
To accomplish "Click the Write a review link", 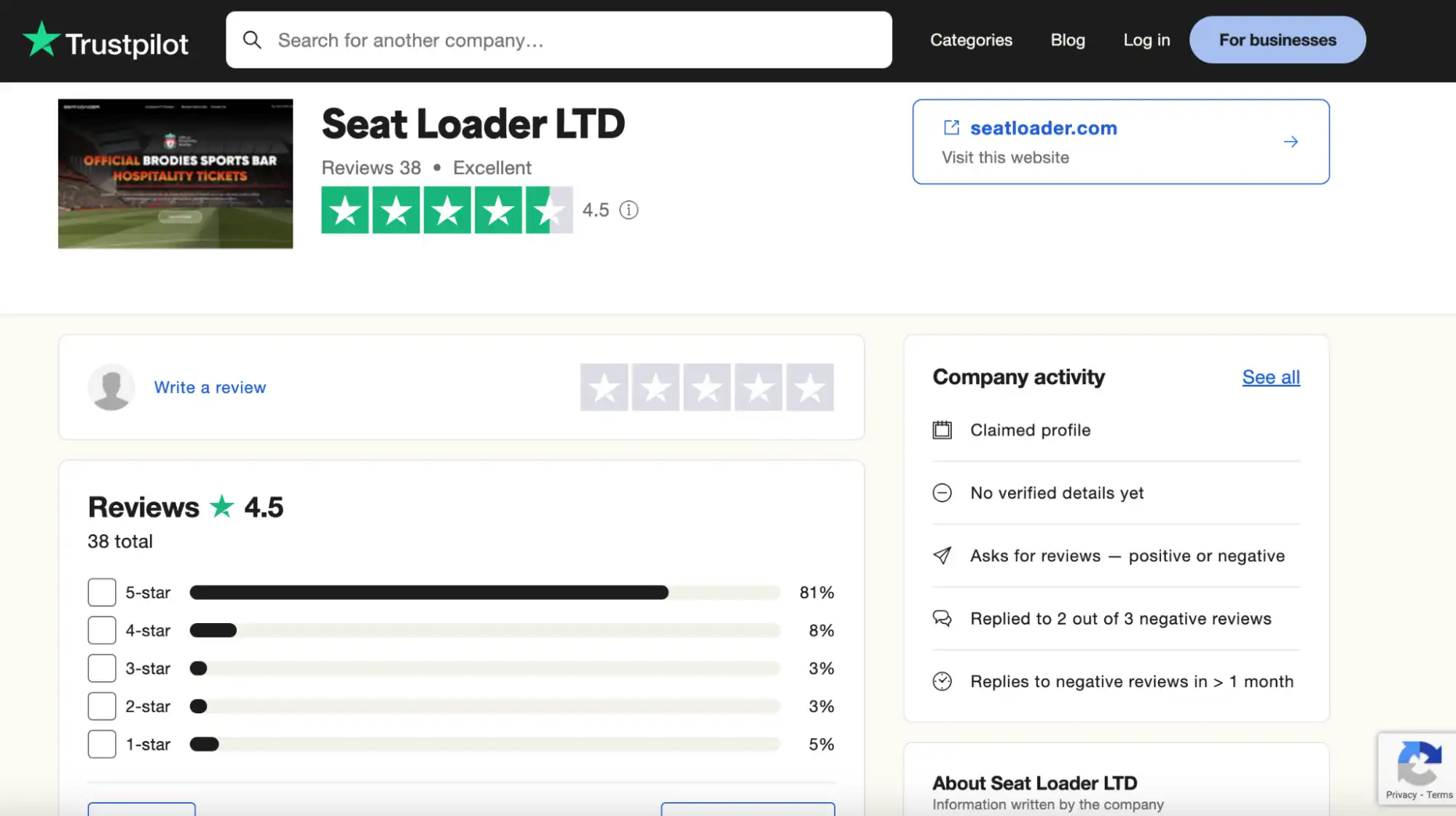I will (209, 387).
